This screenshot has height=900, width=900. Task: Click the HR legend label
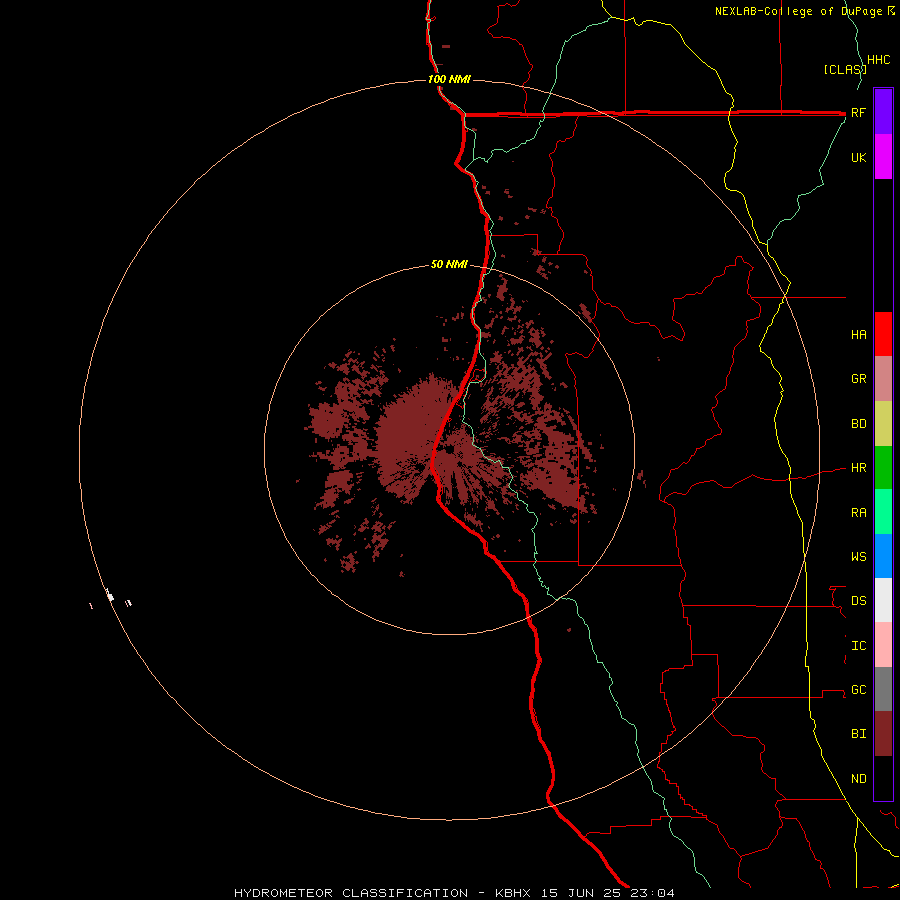pyautogui.click(x=858, y=468)
